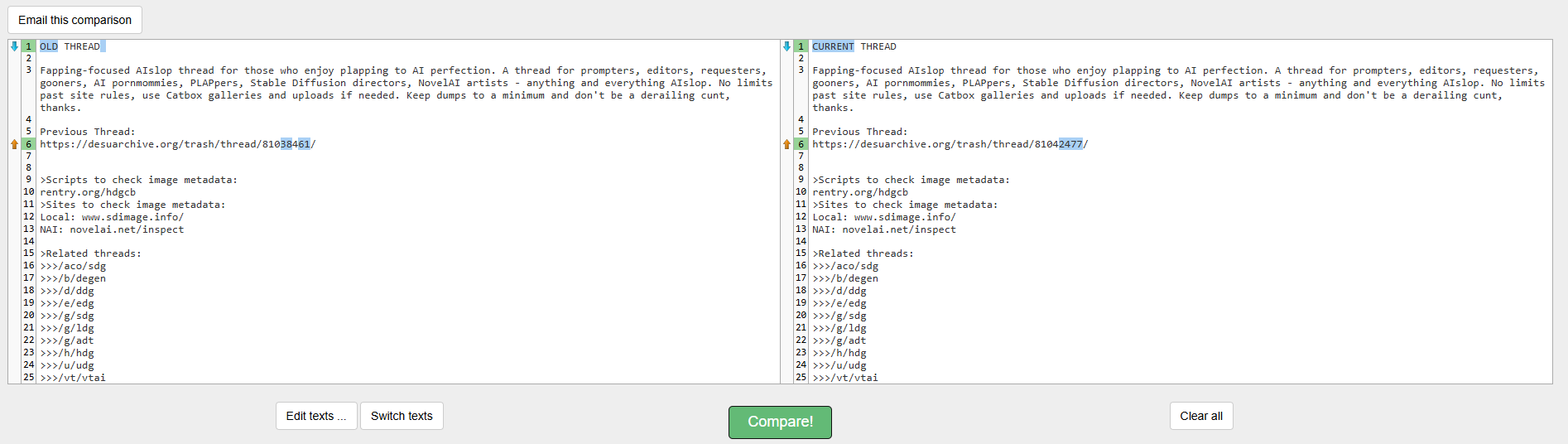The height and width of the screenshot is (444, 1568).
Task: Click 'Previous Thread:' text in left panel
Action: coord(88,132)
